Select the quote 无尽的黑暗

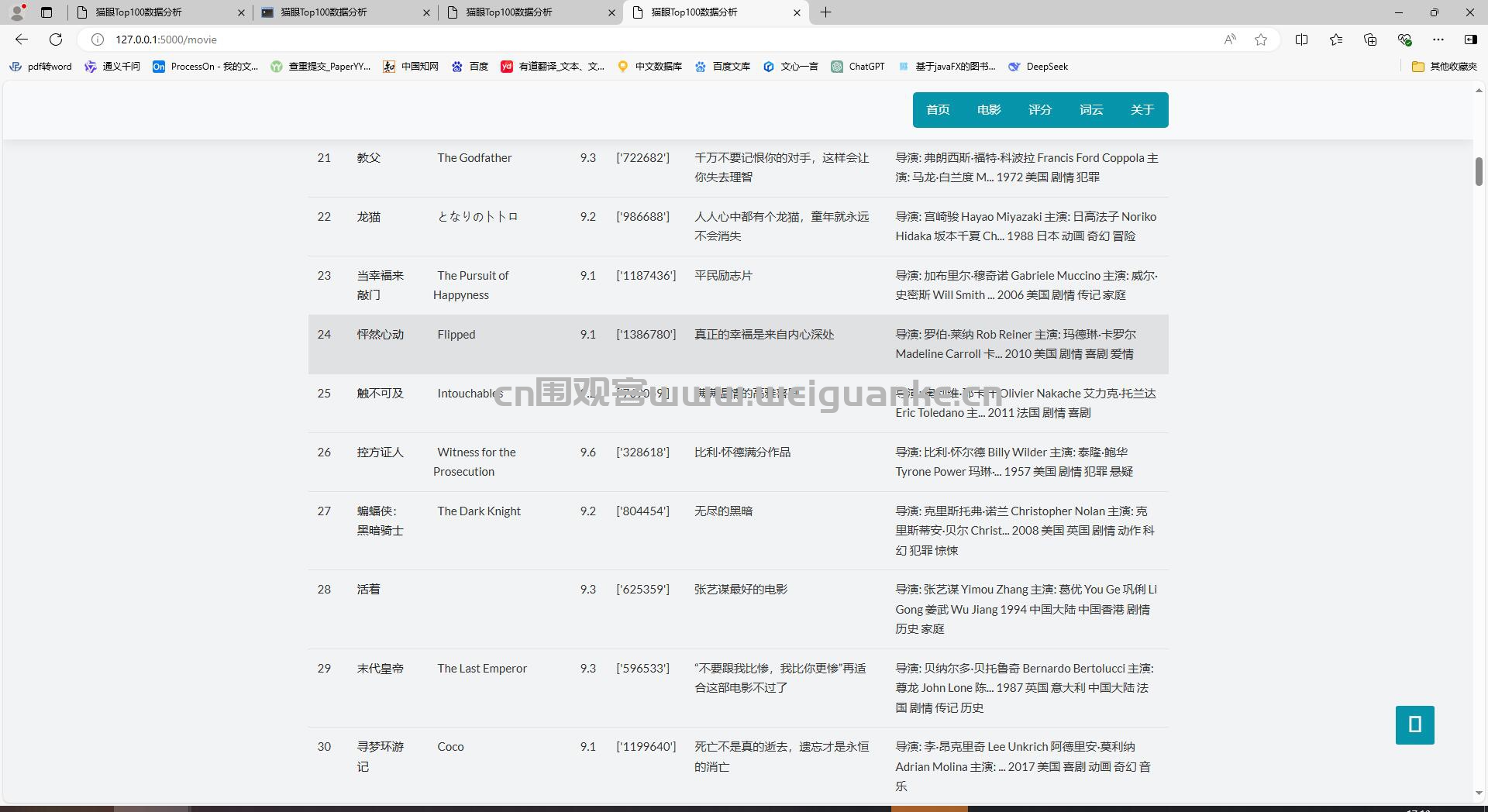724,511
